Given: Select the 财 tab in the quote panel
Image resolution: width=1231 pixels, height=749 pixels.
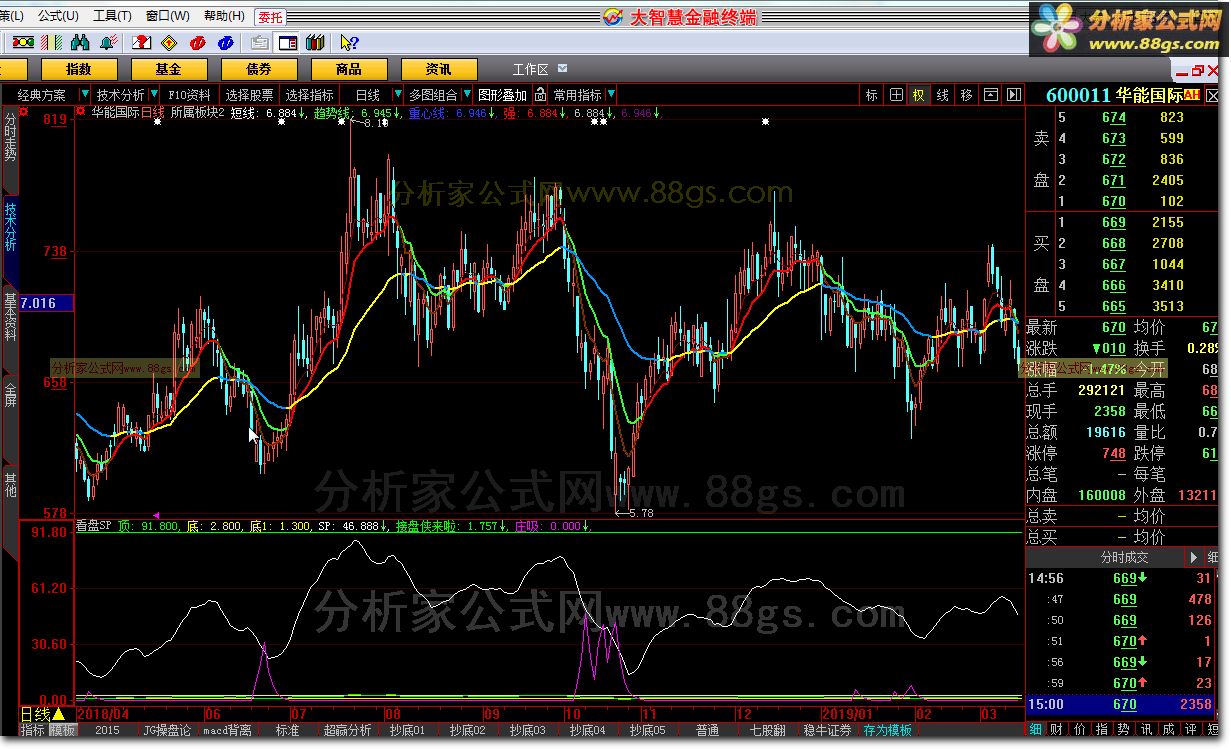Looking at the screenshot, I should [1056, 729].
